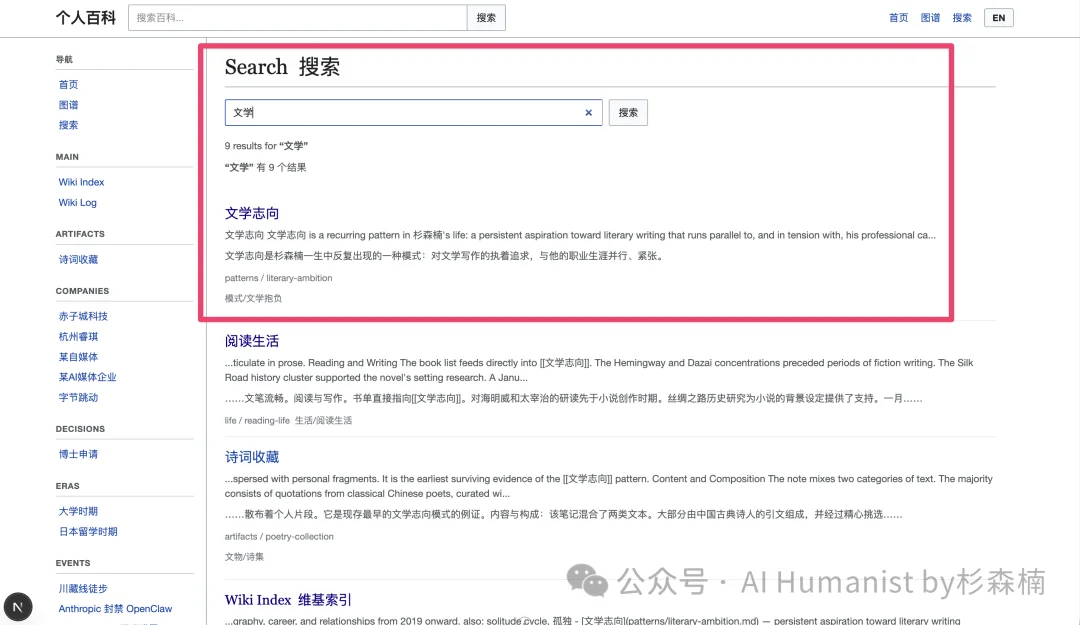Select 搜索 in the left 导航 section
This screenshot has height=625, width=1080.
(x=68, y=125)
